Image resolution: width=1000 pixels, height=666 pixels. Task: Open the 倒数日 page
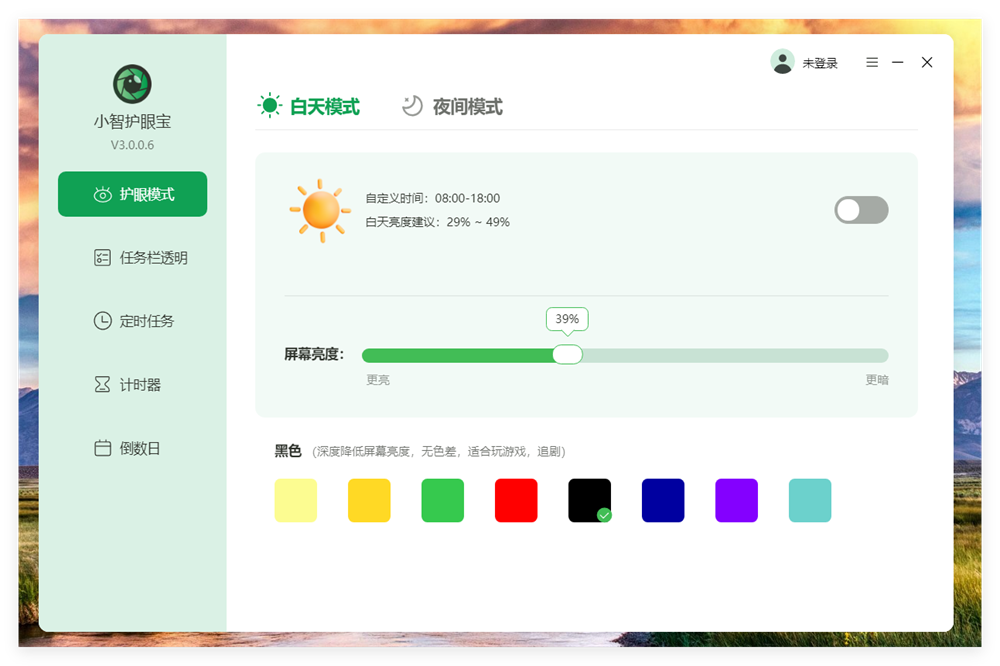128,448
